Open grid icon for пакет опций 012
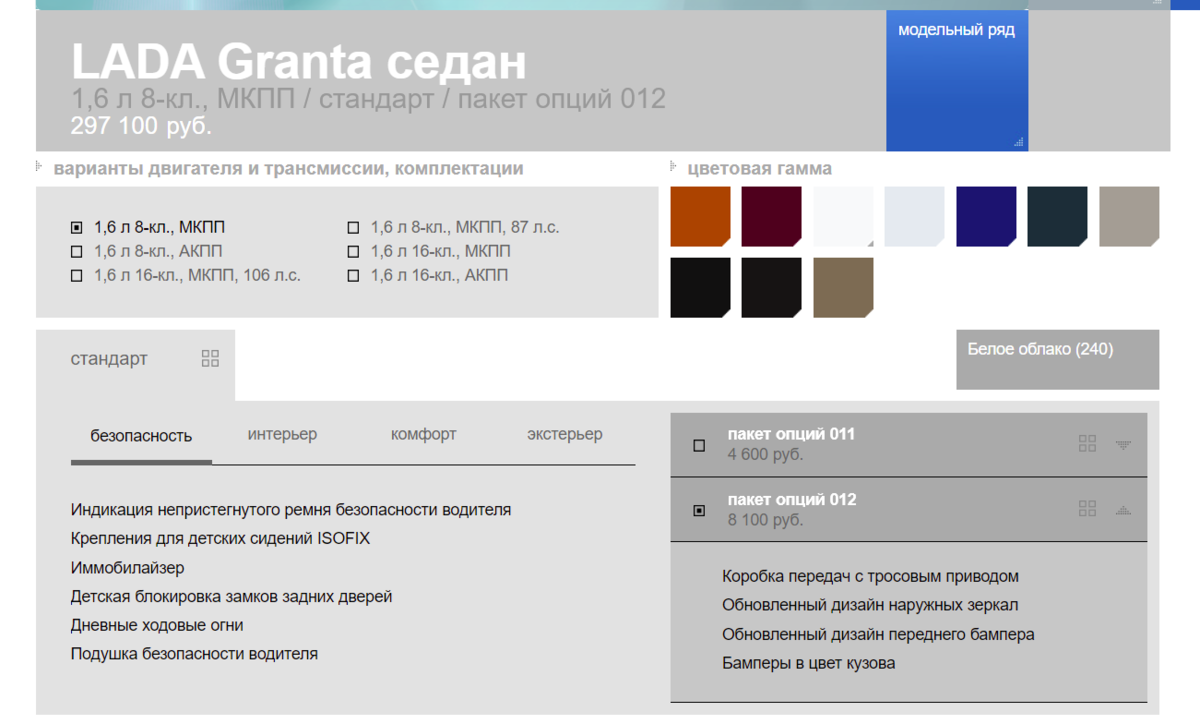The height and width of the screenshot is (724, 1200). [x=1088, y=509]
